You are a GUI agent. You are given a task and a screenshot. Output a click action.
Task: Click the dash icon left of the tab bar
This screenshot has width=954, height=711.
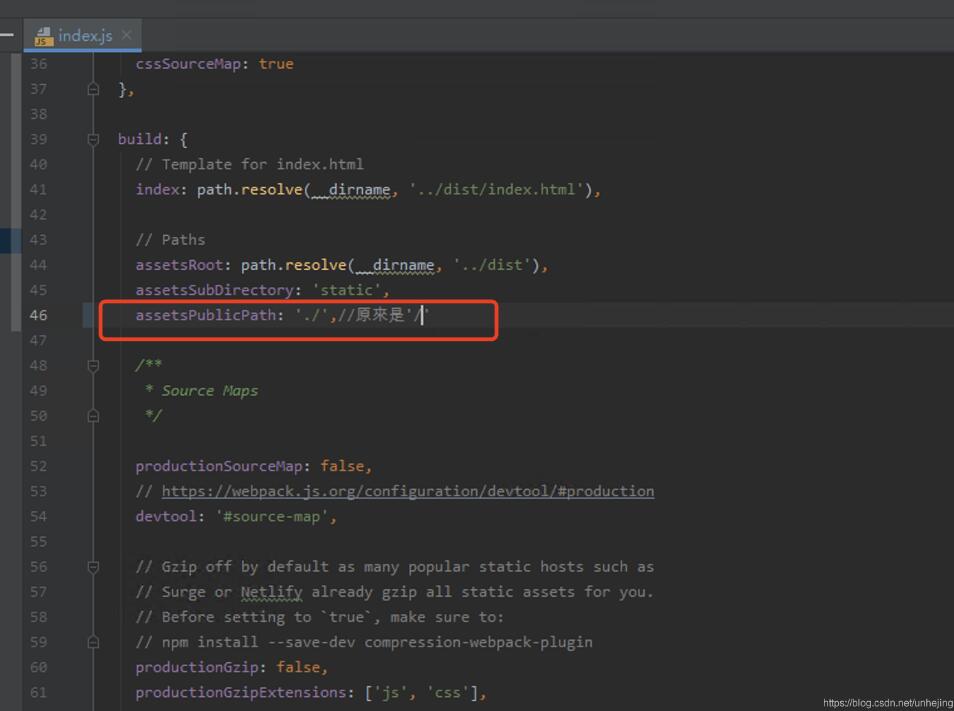click(x=8, y=33)
